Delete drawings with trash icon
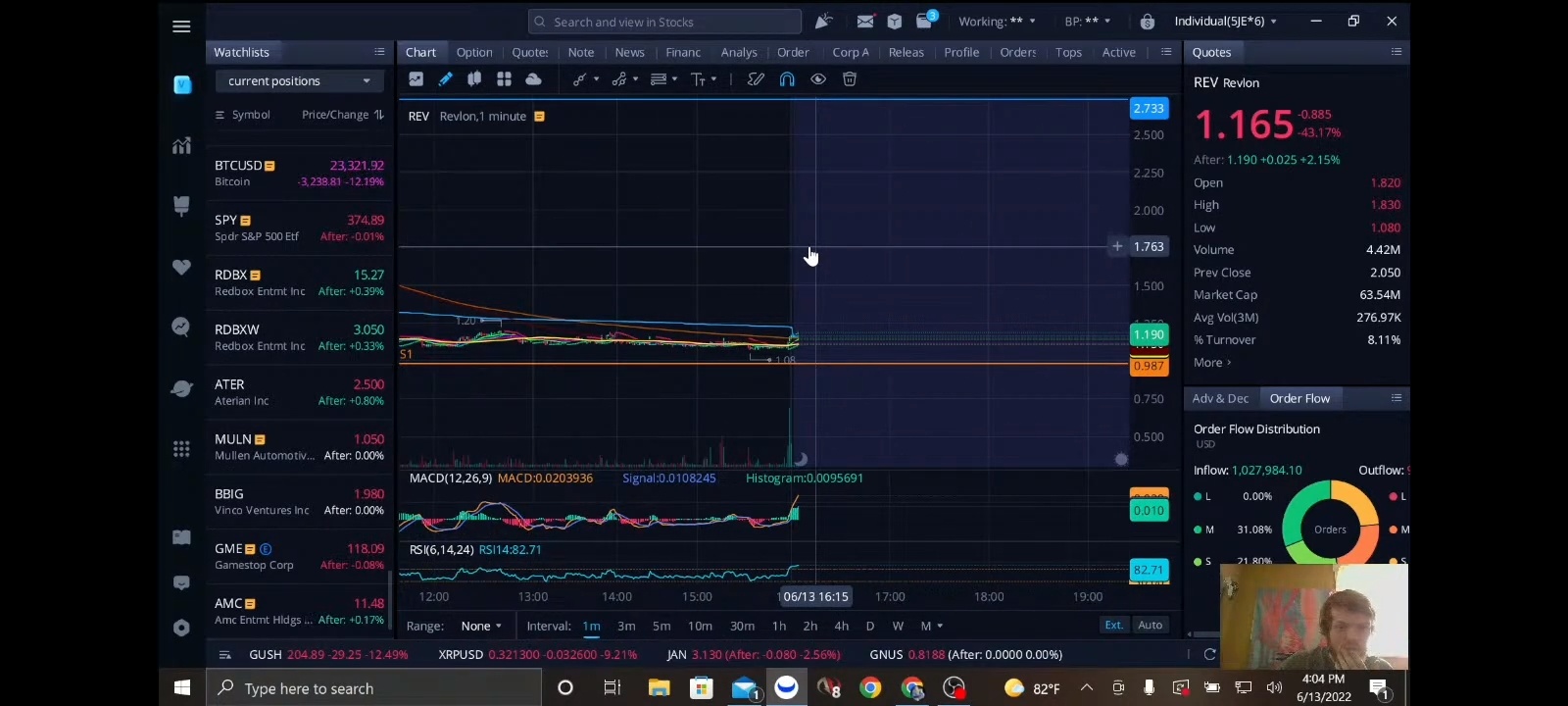The image size is (1568, 706). click(850, 79)
